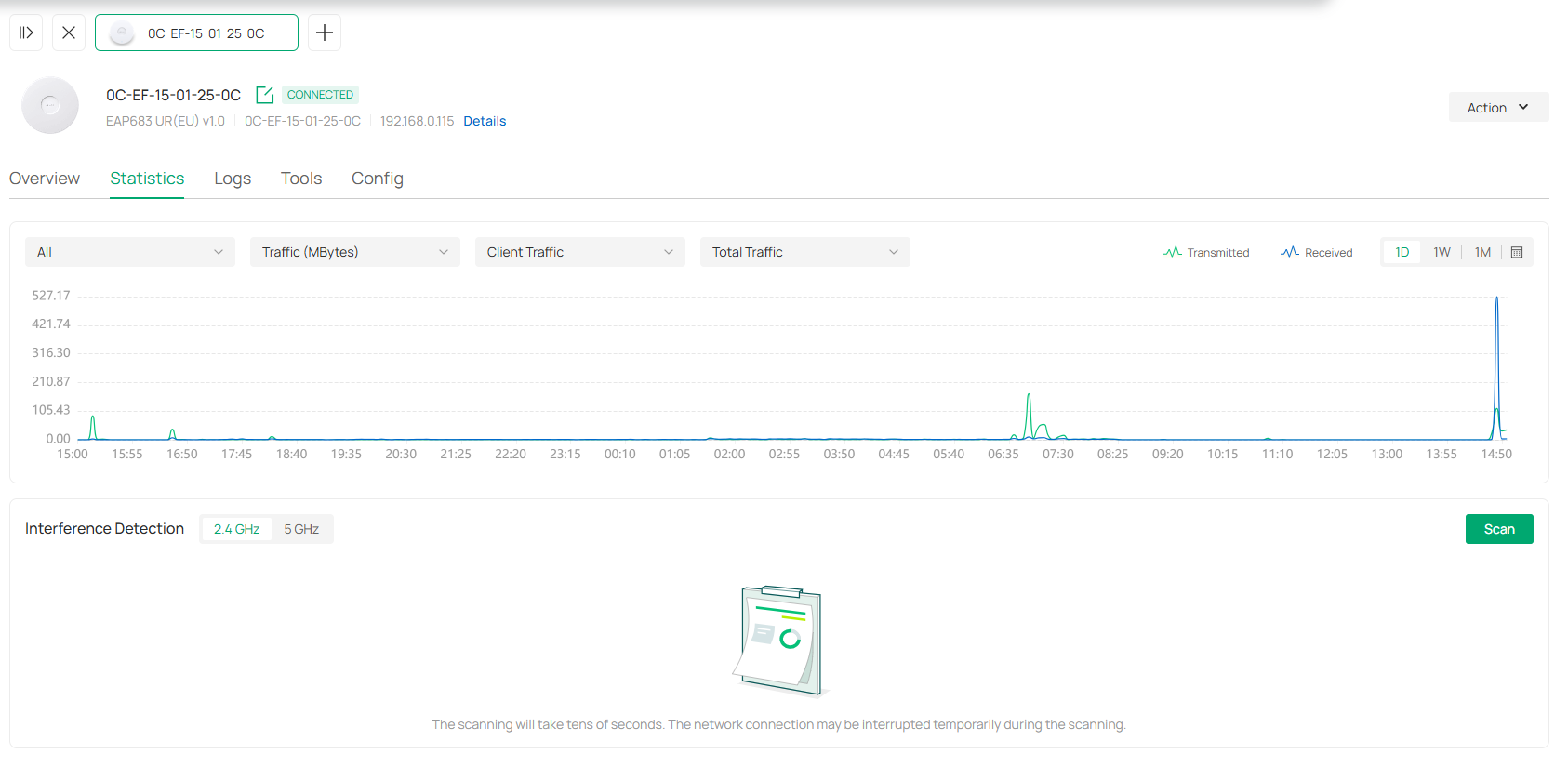Click the EAP683 UR(EU) v1.0 model text
Viewport: 1568px width, 767px height.
[166, 121]
